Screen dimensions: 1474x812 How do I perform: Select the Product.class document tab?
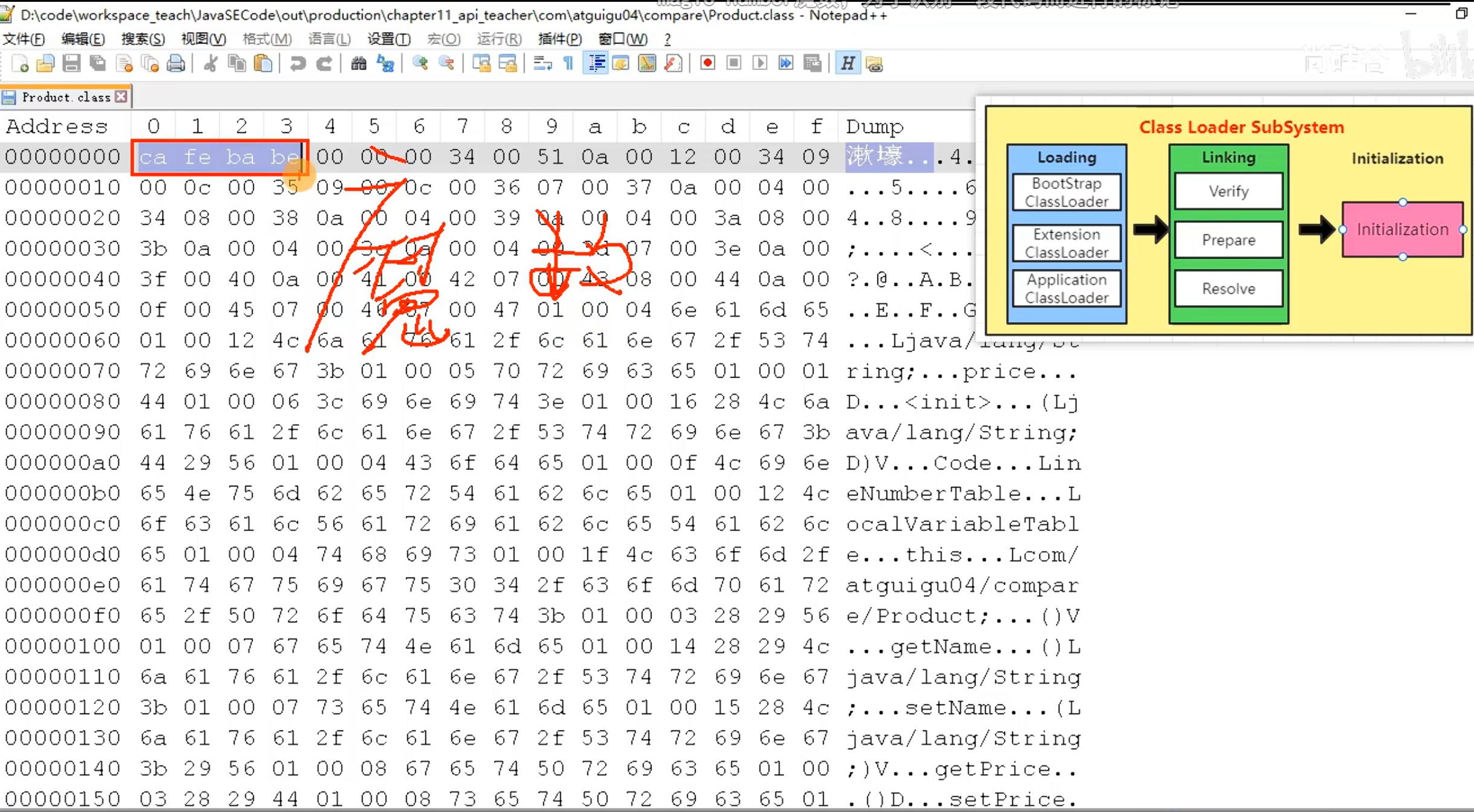pyautogui.click(x=65, y=97)
